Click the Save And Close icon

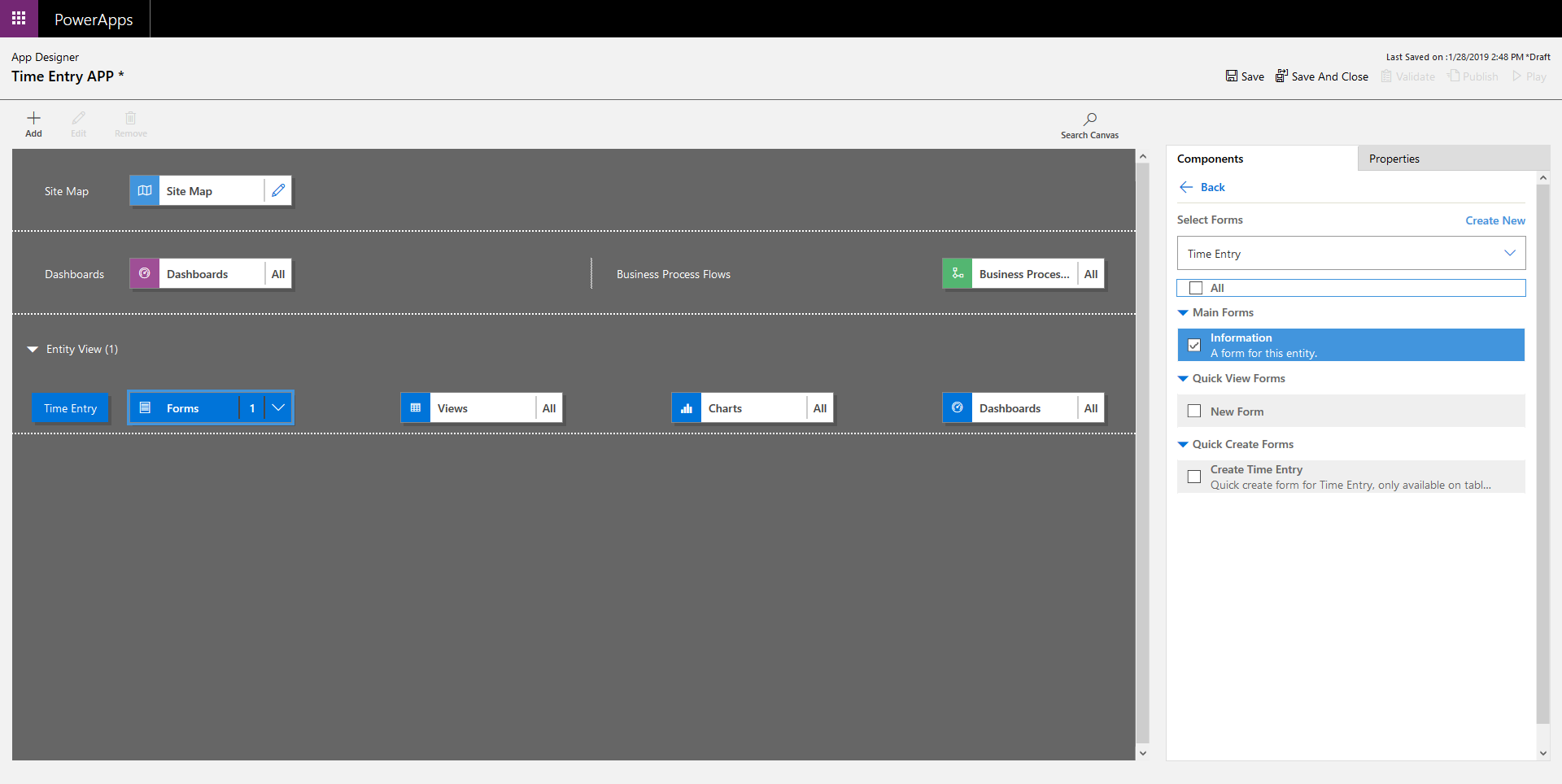[1281, 76]
